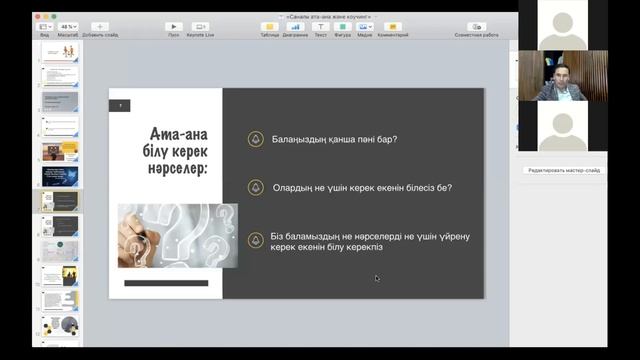
Task: Open Keynote Live broadcast
Action: point(200,27)
